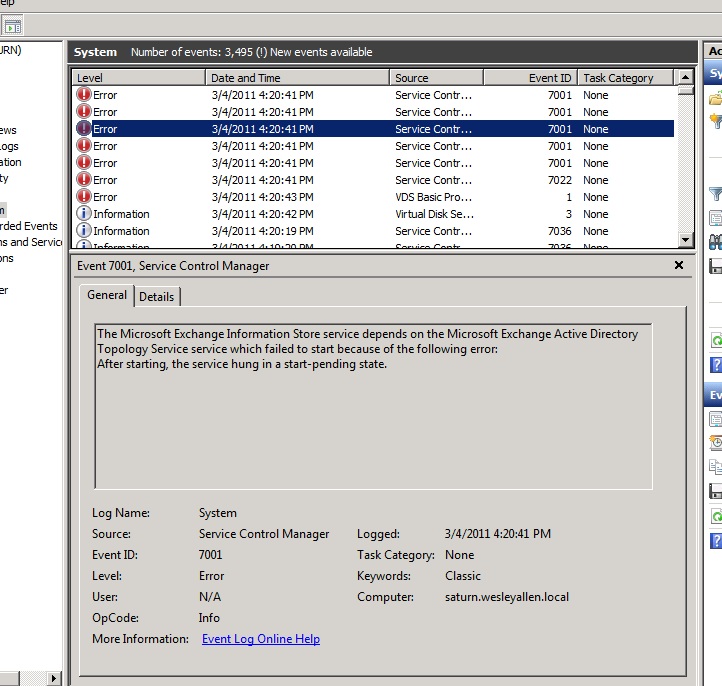The image size is (722, 686).
Task: Click the event list scroll down arrow
Action: click(685, 239)
